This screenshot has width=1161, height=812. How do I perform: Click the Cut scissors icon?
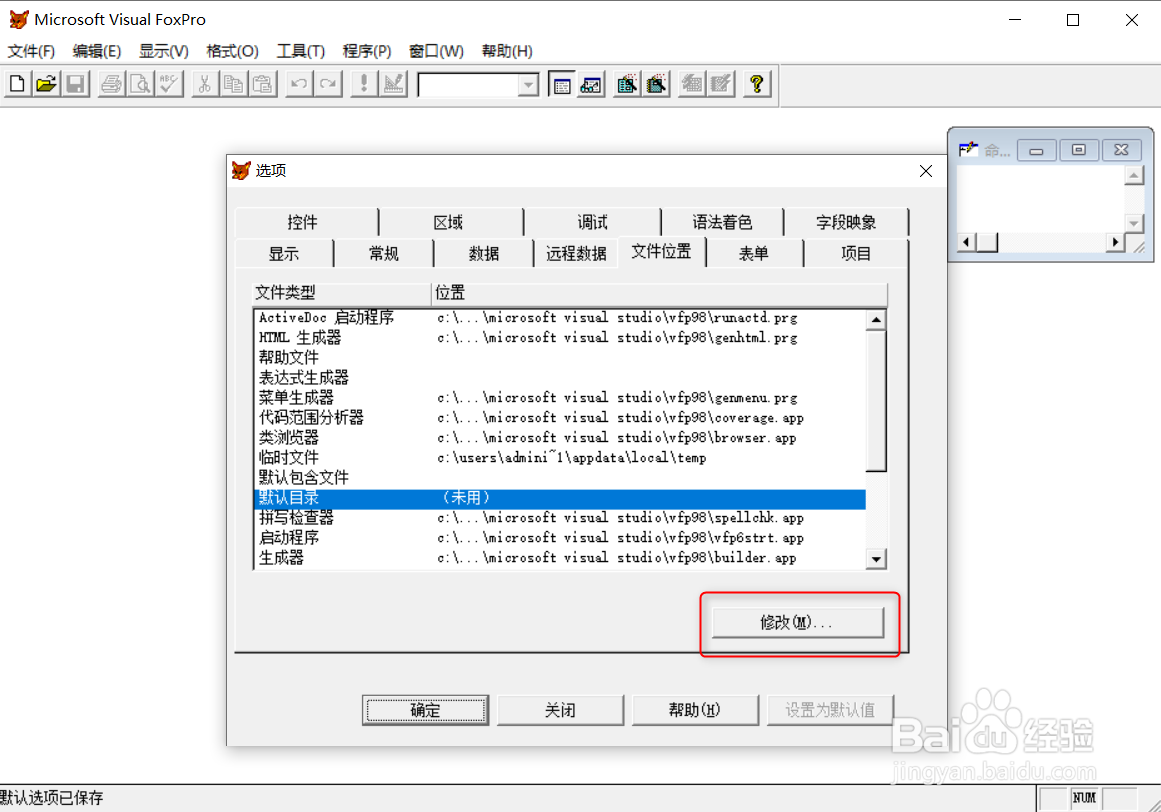(x=205, y=84)
